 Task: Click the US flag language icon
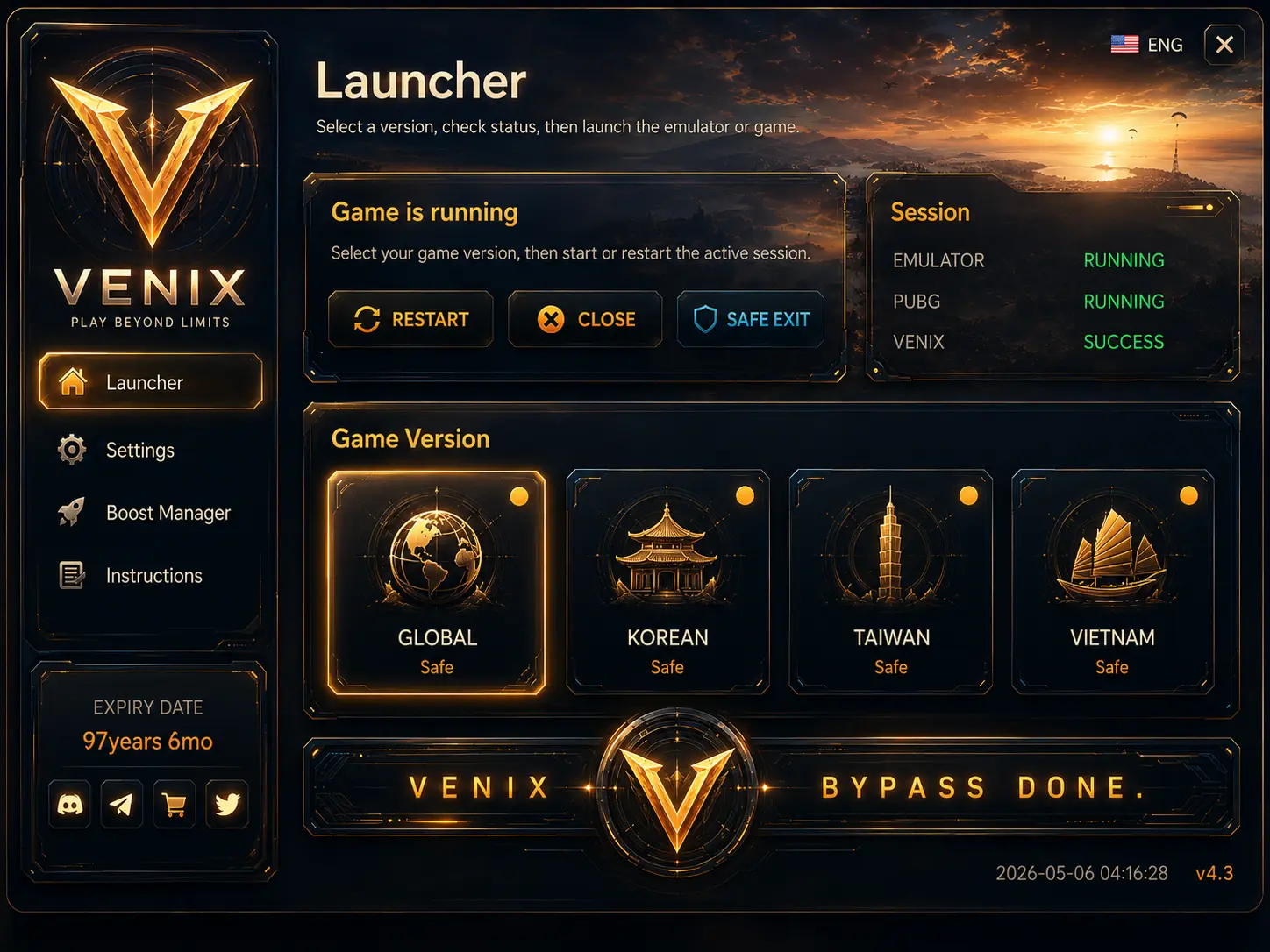[x=1124, y=44]
